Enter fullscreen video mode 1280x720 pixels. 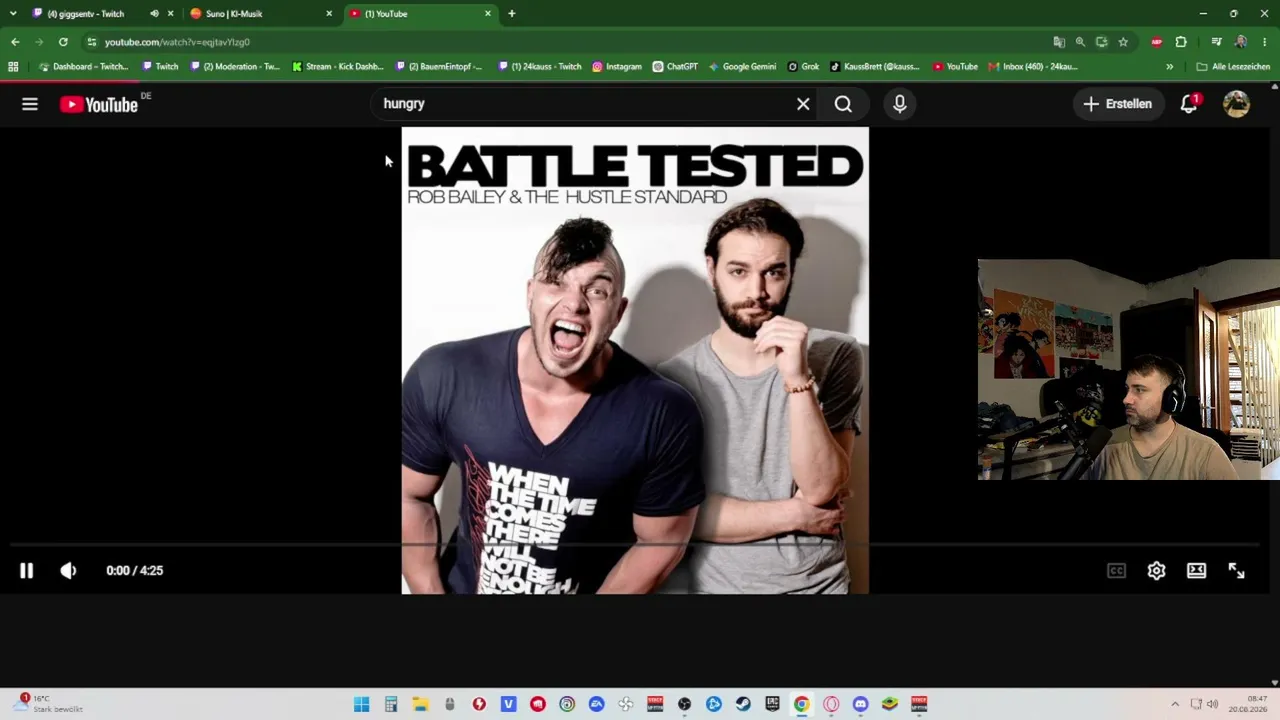pos(1237,570)
